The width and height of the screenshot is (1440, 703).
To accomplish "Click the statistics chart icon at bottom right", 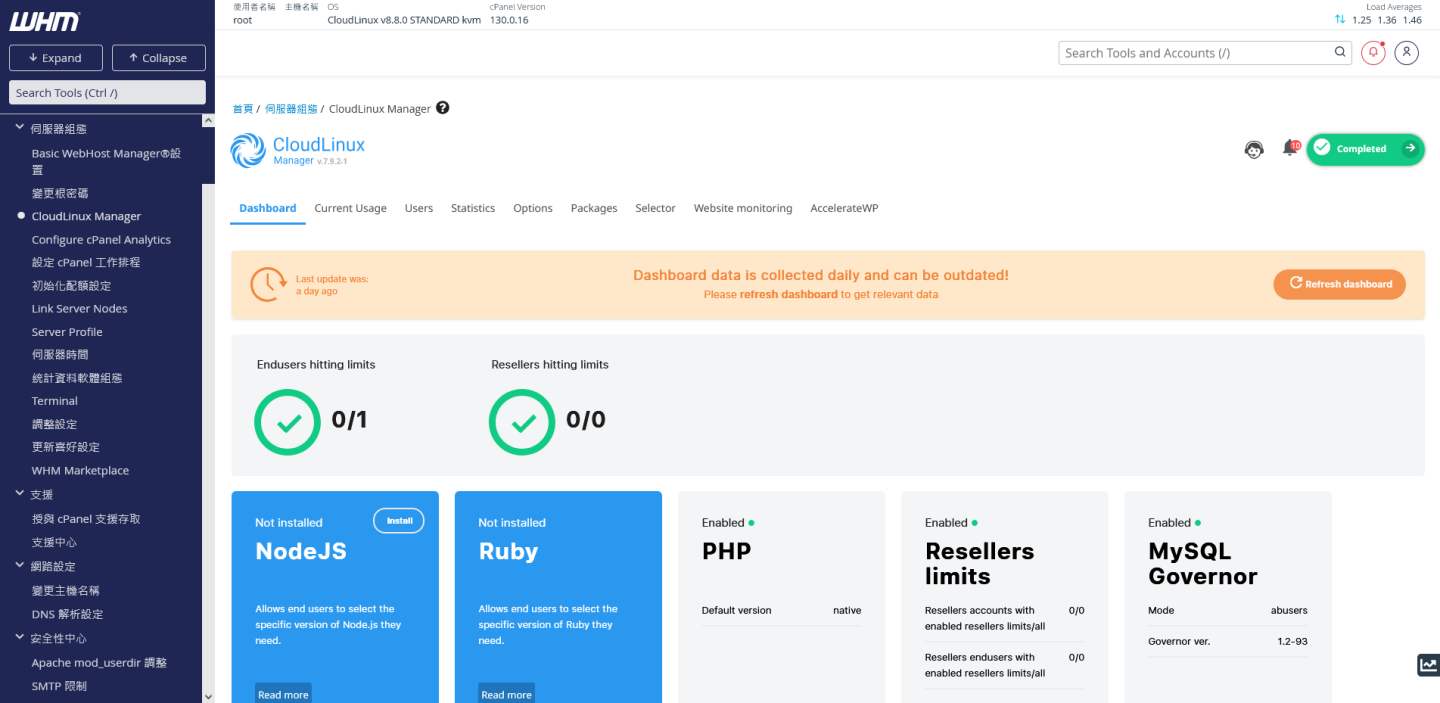I will 1428,665.
